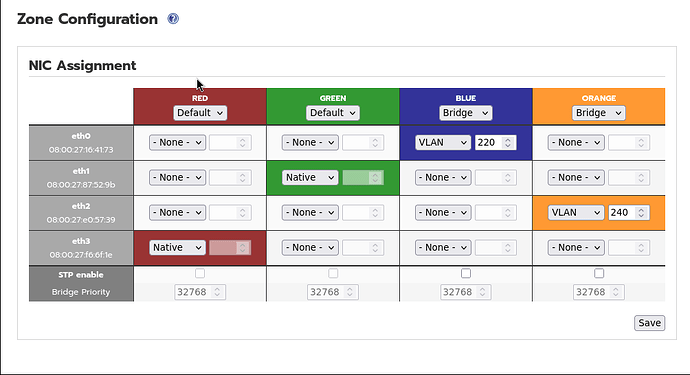This screenshot has width=690, height=375.
Task: Enable STP for the ORANGE zone
Action: [599, 273]
